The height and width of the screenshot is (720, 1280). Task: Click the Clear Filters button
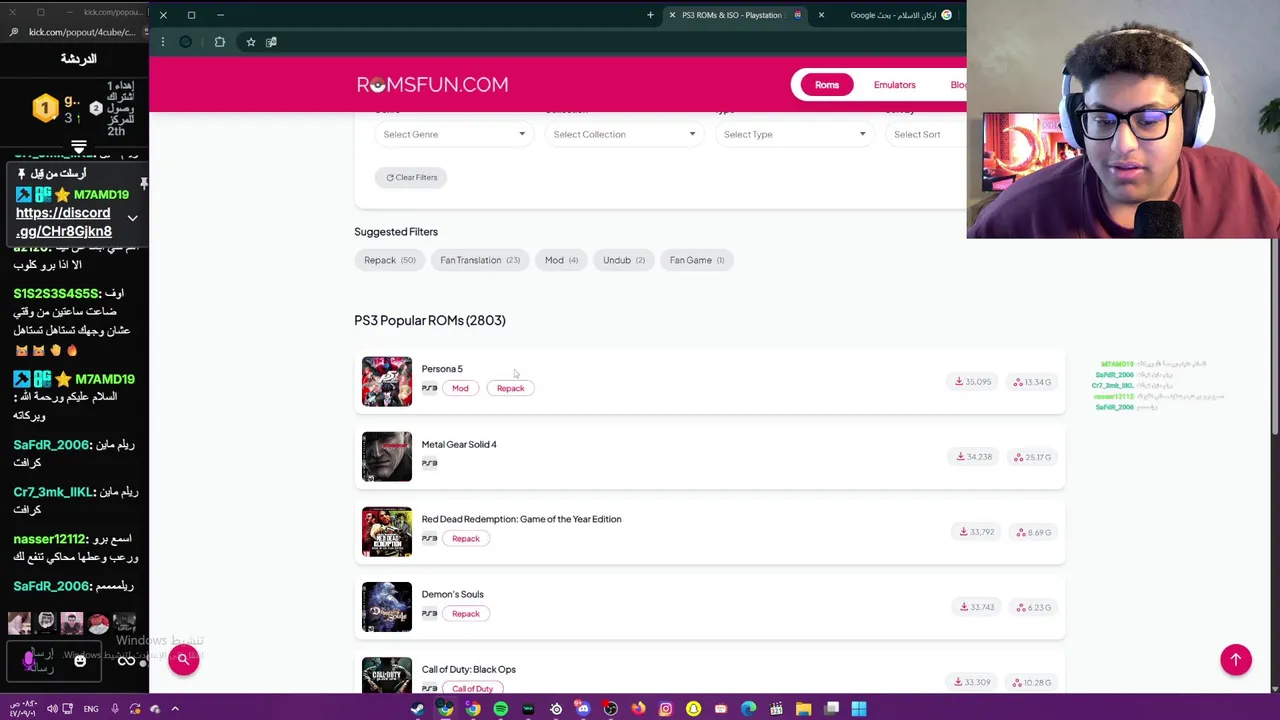(411, 177)
